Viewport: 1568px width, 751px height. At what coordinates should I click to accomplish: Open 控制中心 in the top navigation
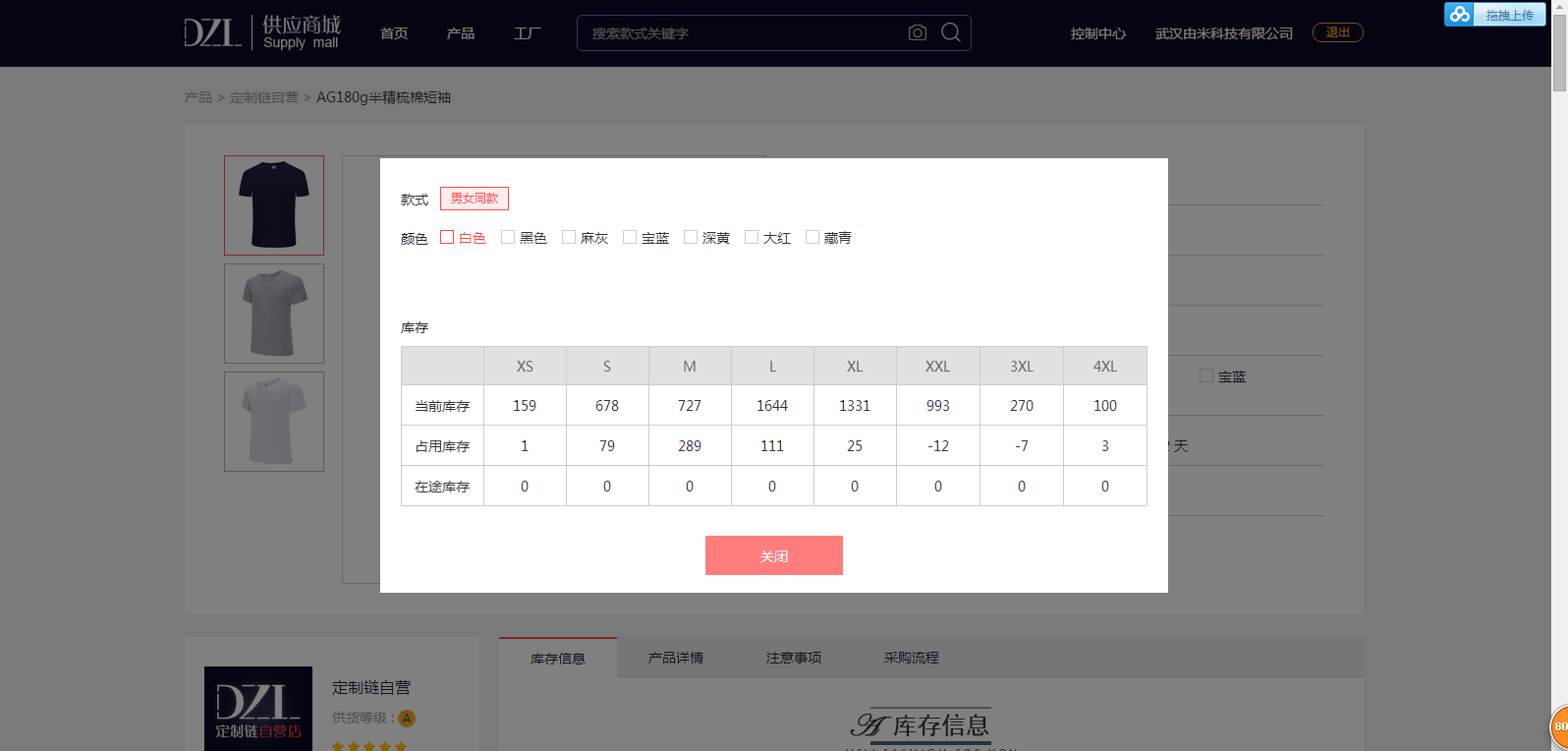coord(1098,33)
